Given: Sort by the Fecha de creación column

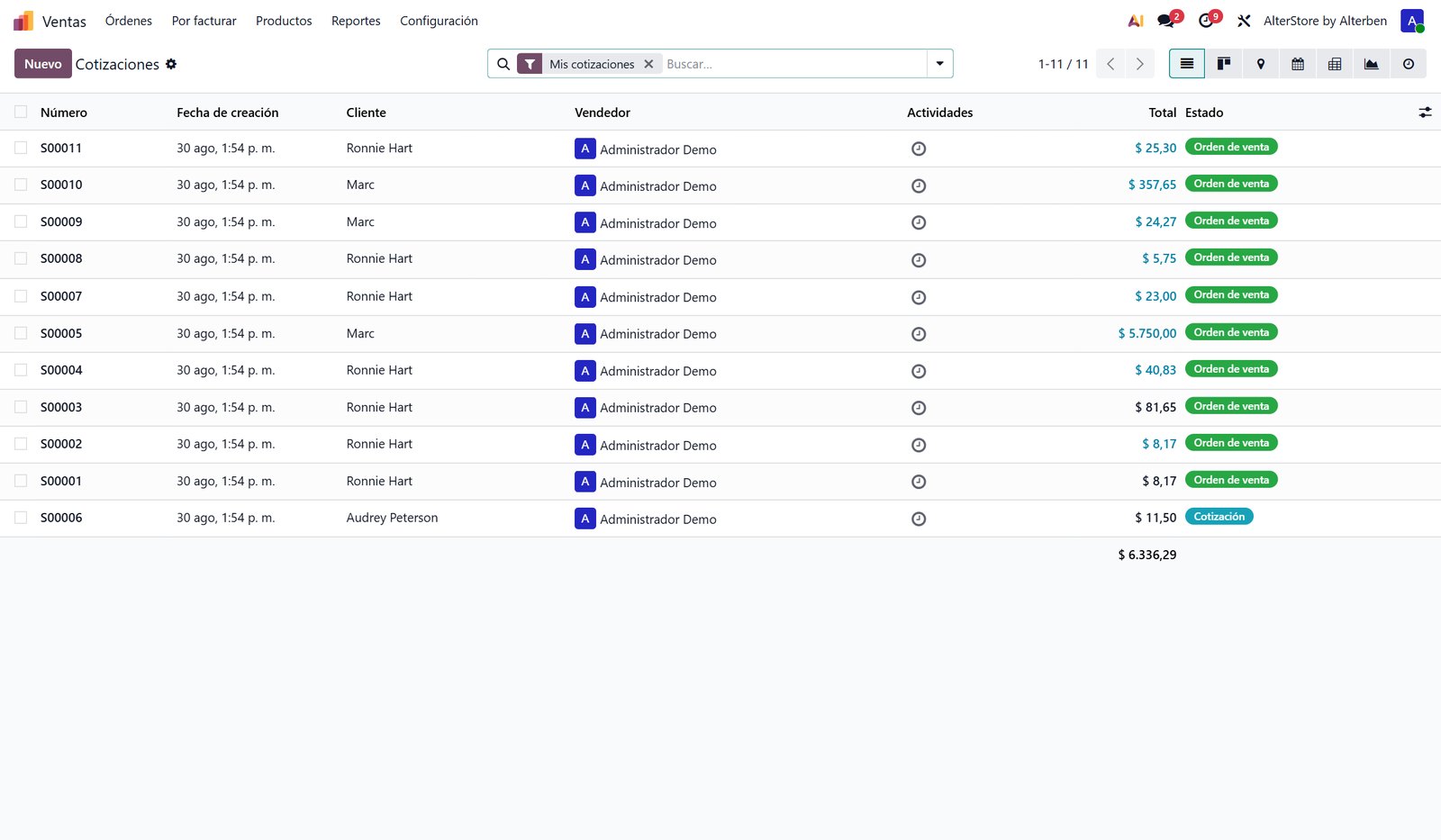Looking at the screenshot, I should click(x=228, y=113).
